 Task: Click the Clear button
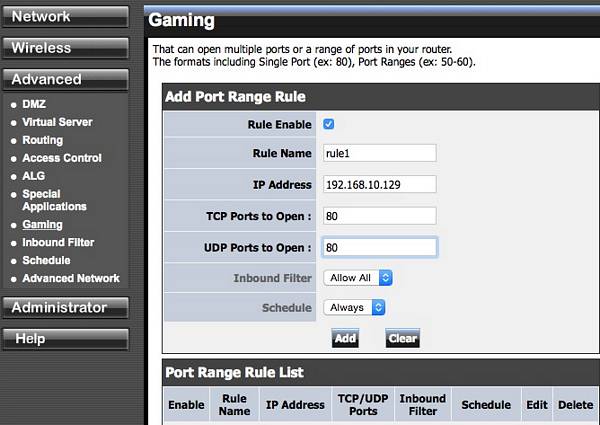click(402, 339)
